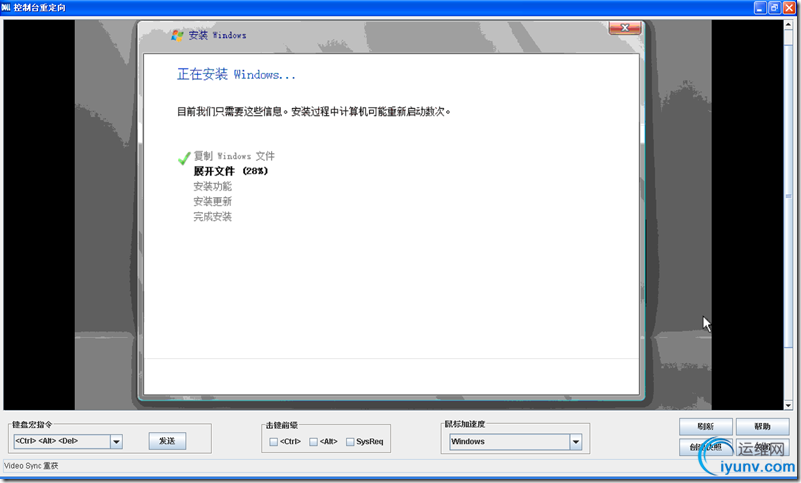Tick the SysReq checkbox

click(350, 442)
